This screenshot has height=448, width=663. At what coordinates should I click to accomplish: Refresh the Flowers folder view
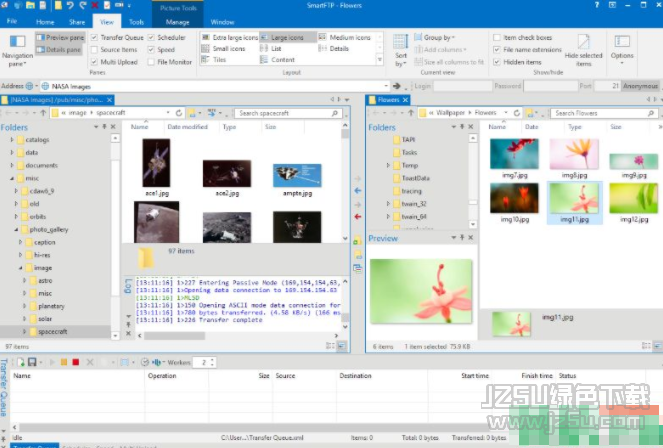pos(517,113)
